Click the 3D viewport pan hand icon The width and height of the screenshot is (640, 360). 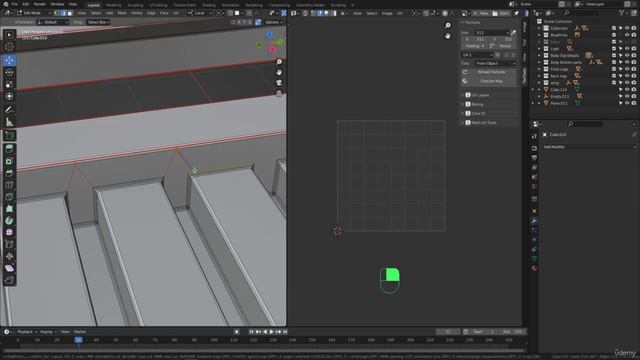pos(279,72)
